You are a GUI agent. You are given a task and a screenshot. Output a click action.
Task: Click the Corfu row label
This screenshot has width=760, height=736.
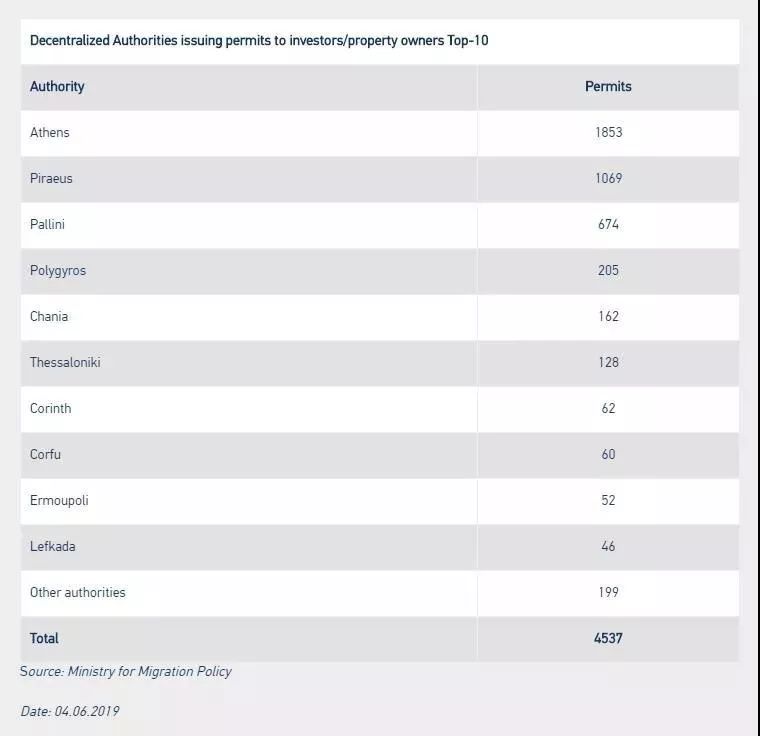tap(45, 455)
